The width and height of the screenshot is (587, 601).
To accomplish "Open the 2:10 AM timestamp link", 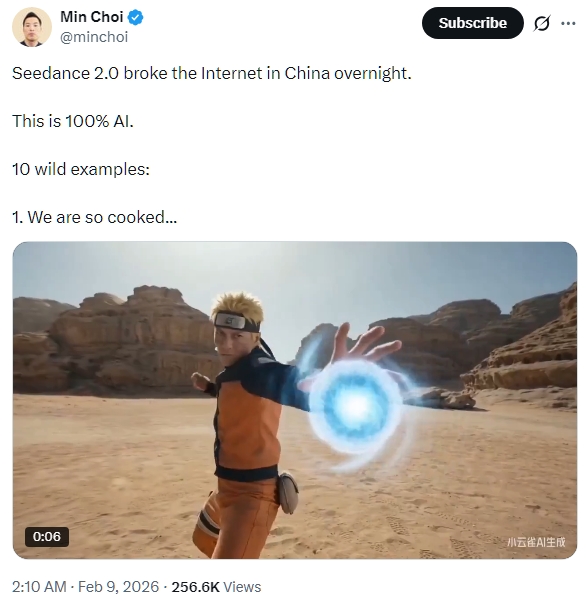I will (x=39, y=586).
